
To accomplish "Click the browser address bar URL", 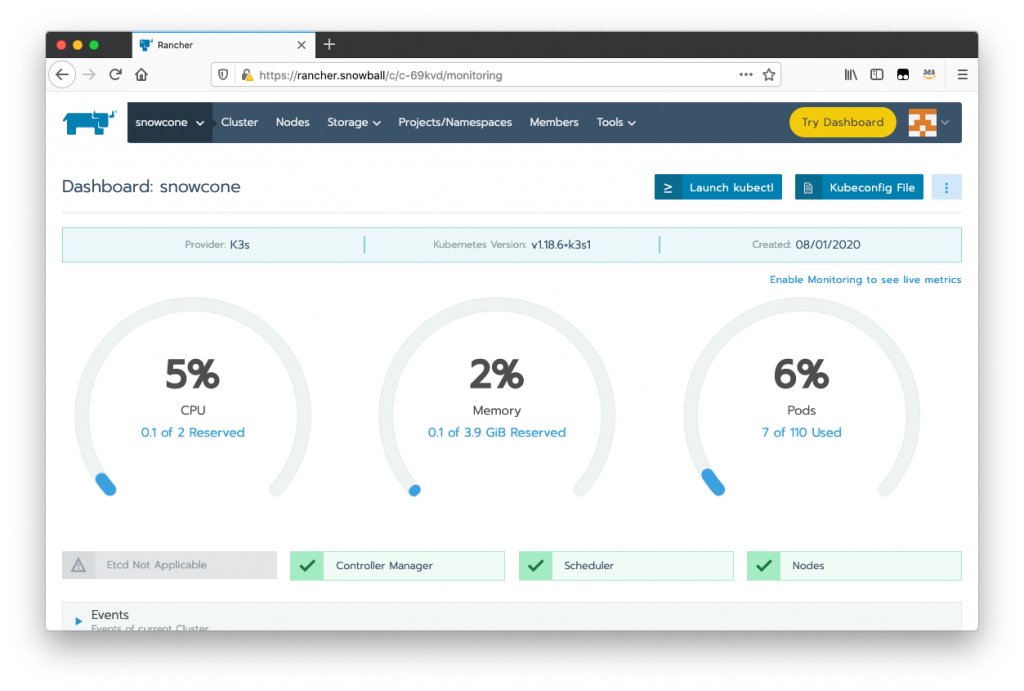I will (x=381, y=75).
